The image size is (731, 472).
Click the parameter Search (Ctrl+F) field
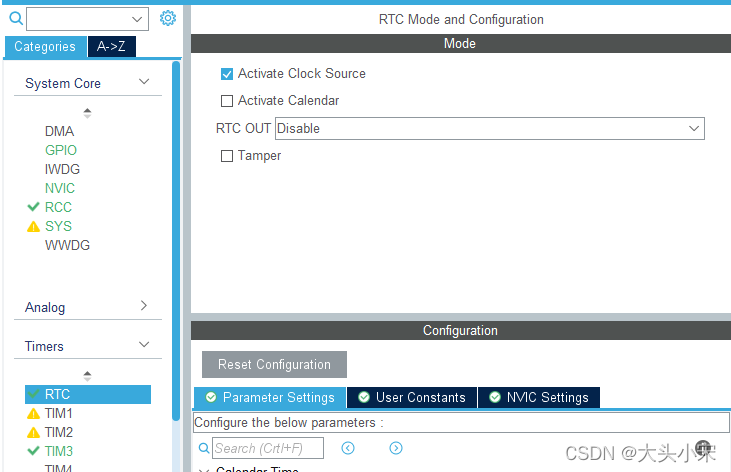[268, 448]
